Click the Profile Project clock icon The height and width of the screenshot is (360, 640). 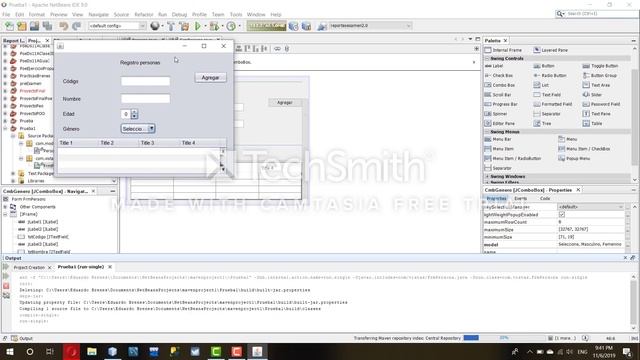pyautogui.click(x=231, y=26)
